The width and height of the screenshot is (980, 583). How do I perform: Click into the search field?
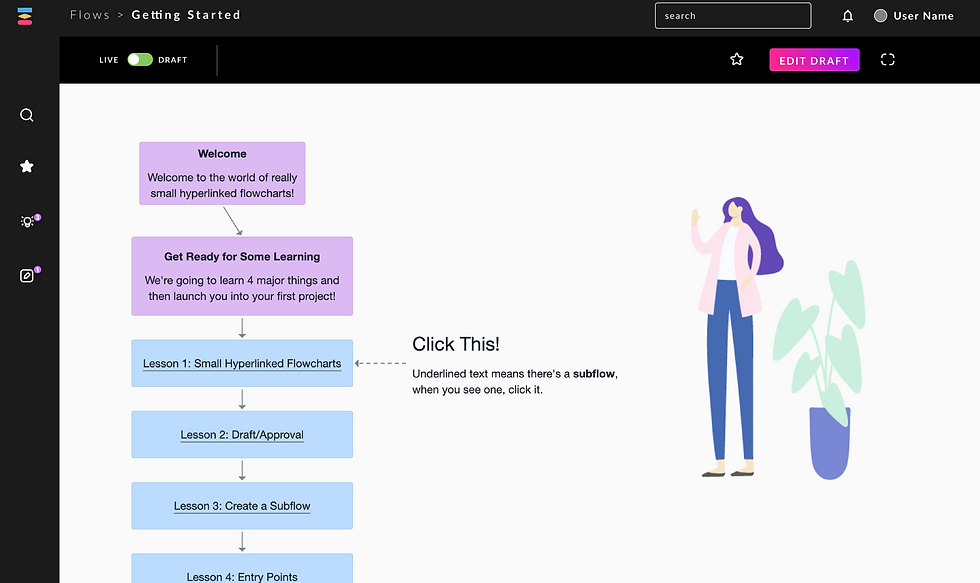click(x=733, y=16)
